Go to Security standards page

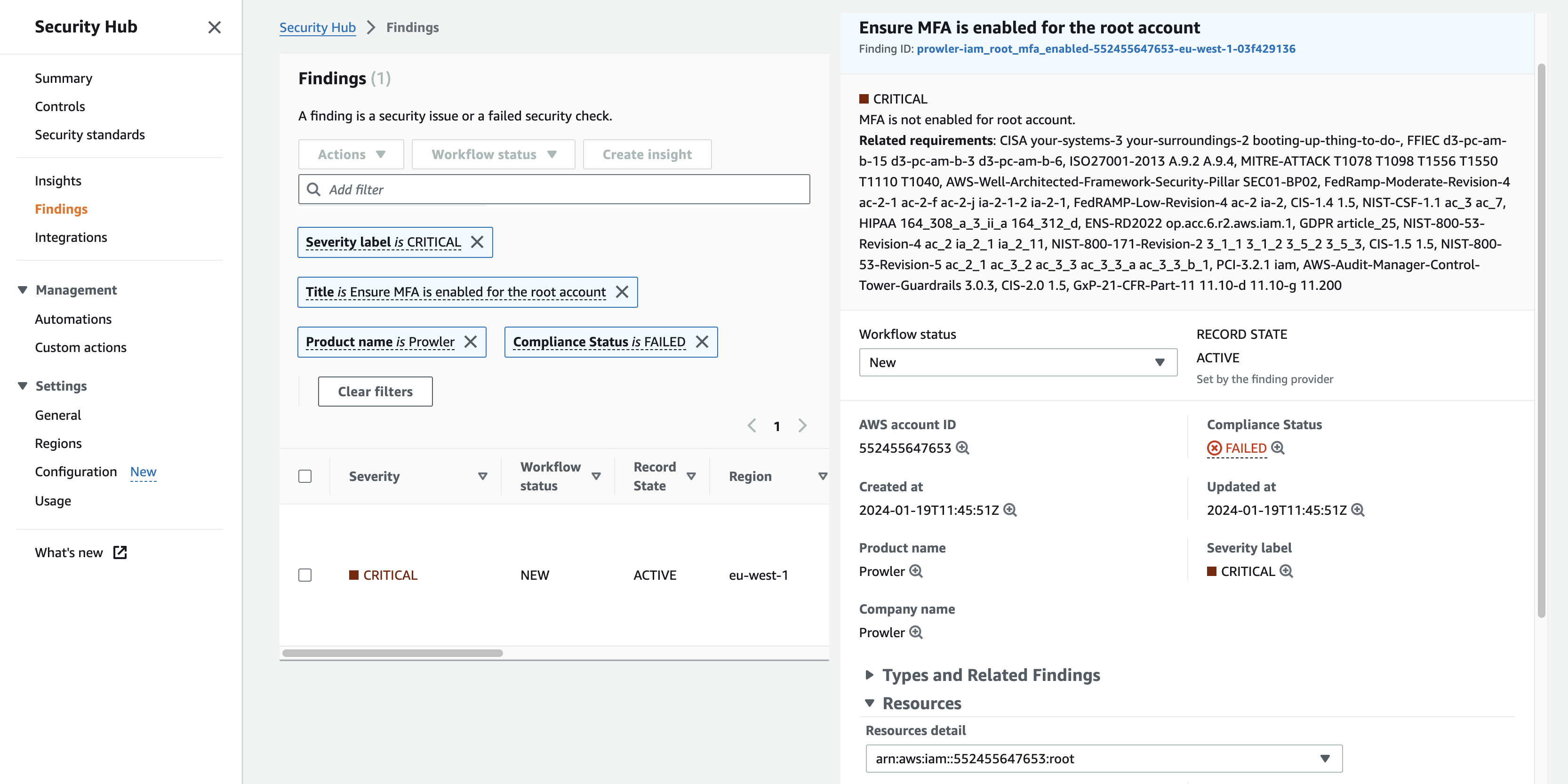[x=89, y=135]
